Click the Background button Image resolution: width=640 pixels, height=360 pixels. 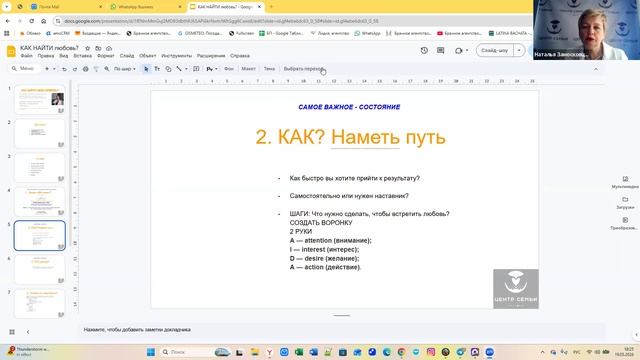click(229, 69)
